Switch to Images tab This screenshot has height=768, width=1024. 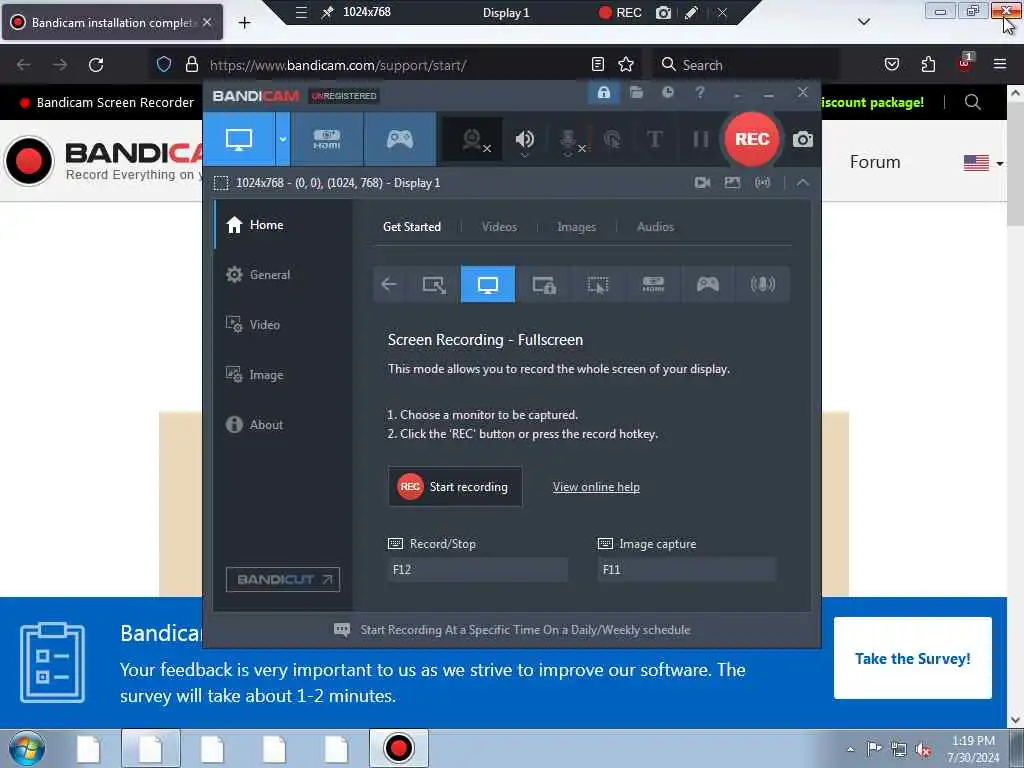coord(576,227)
